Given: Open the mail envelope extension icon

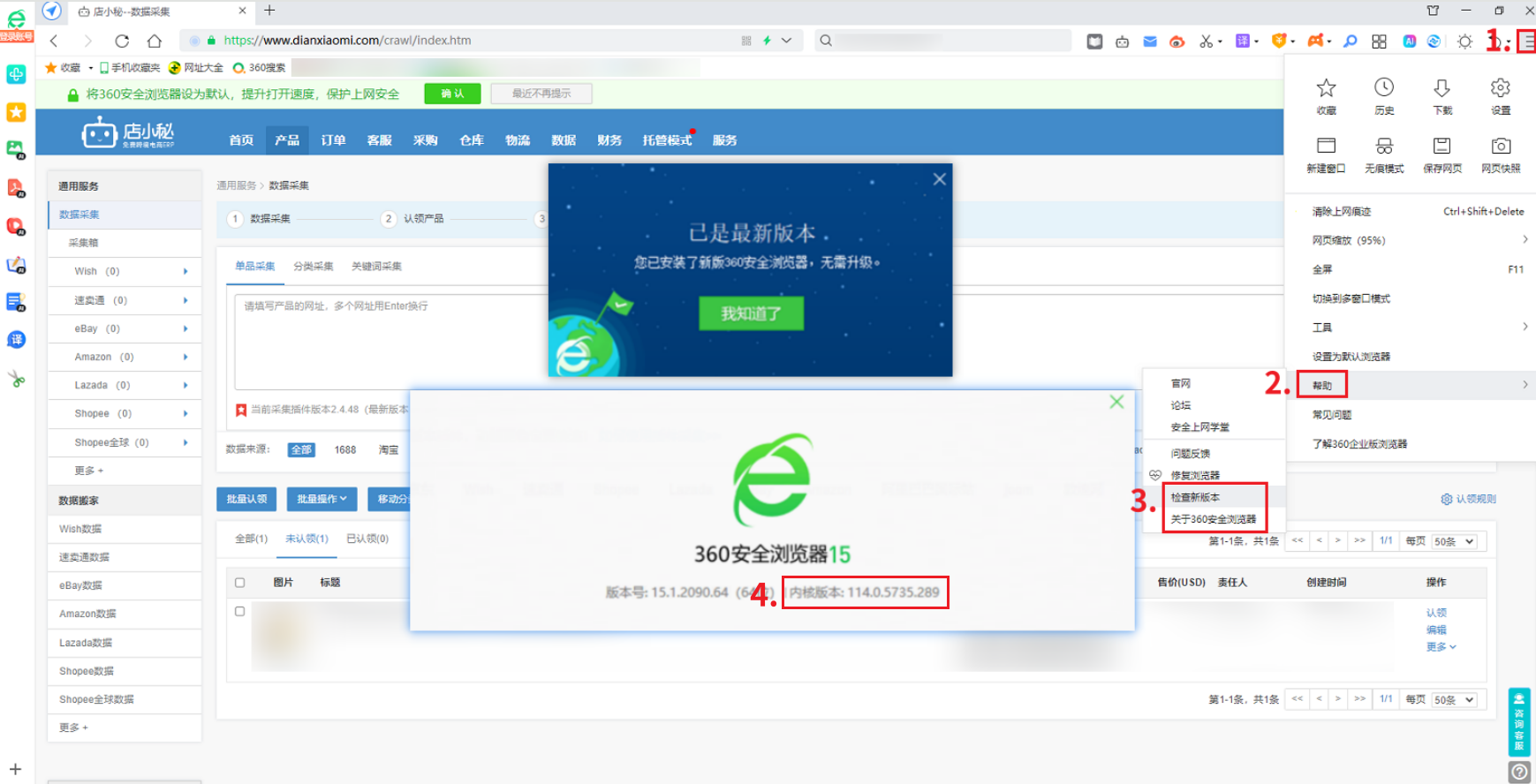Looking at the screenshot, I should 1150,41.
